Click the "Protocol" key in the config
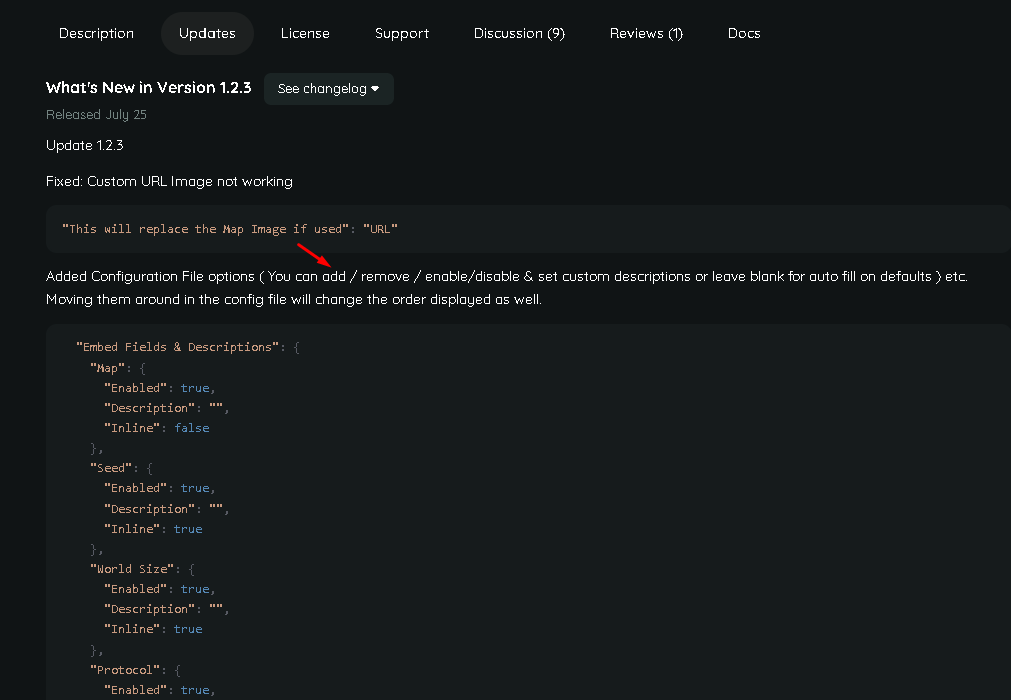This screenshot has width=1011, height=700. [x=123, y=669]
